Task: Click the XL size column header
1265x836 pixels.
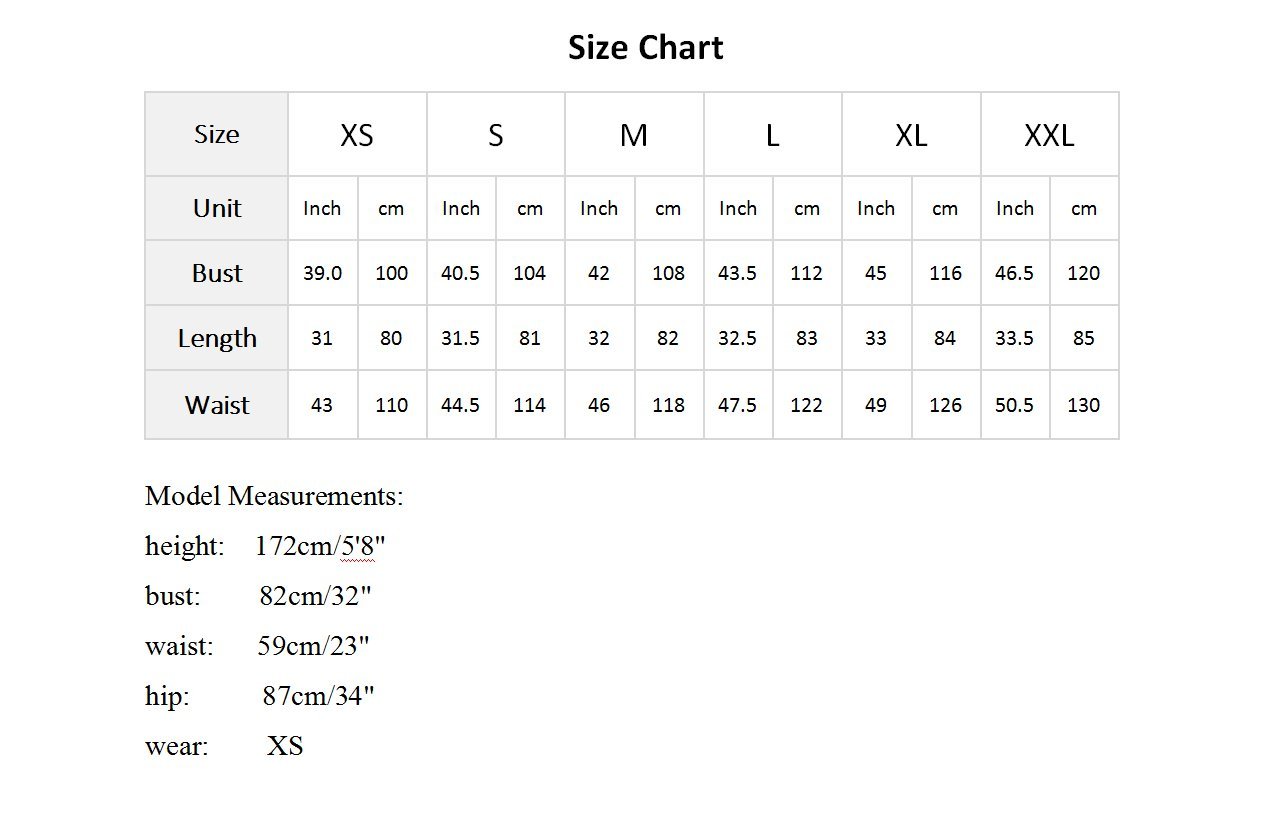Action: click(911, 135)
